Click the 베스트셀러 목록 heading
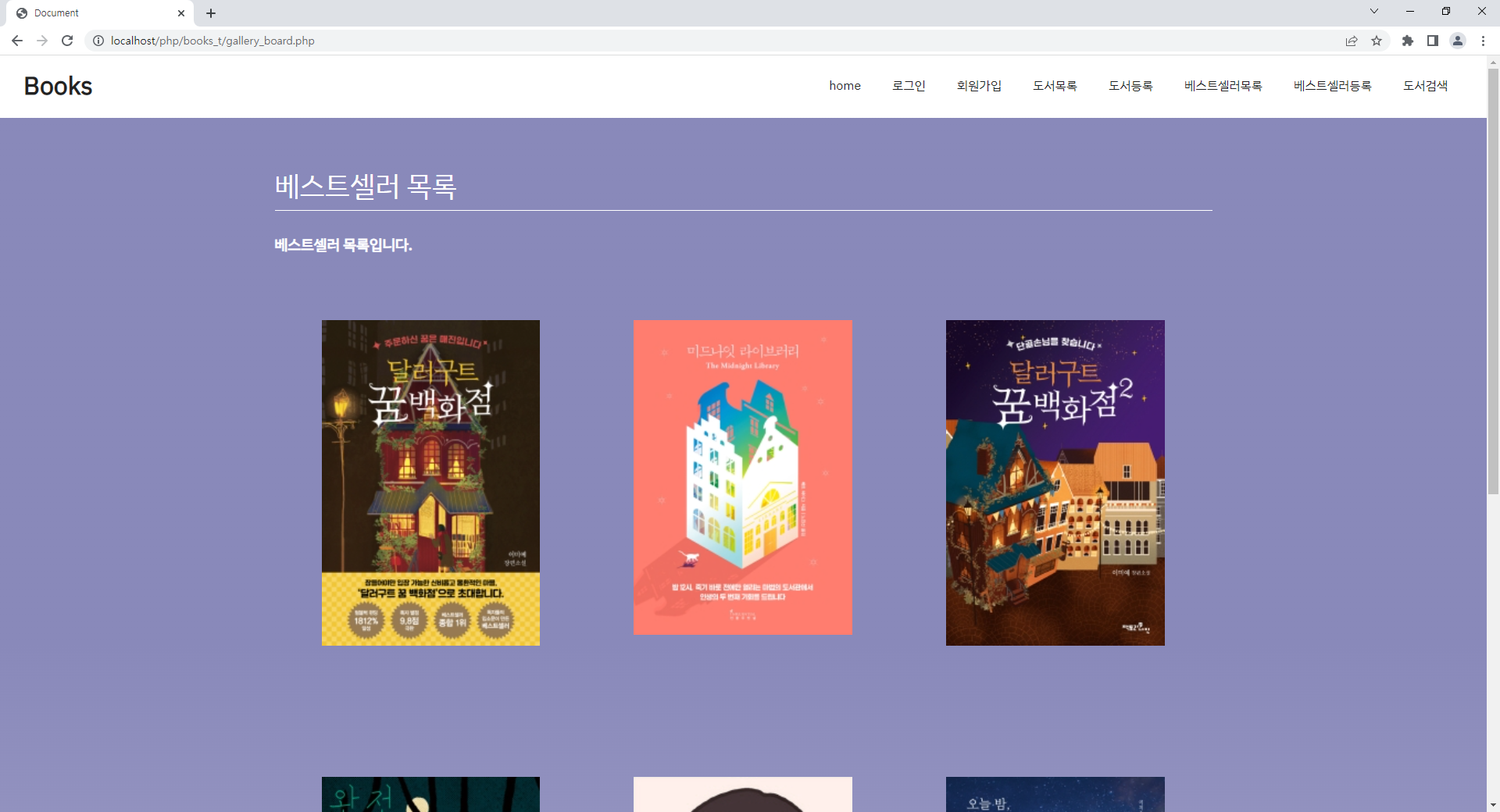Screen dimensions: 1500x812 coord(366,186)
